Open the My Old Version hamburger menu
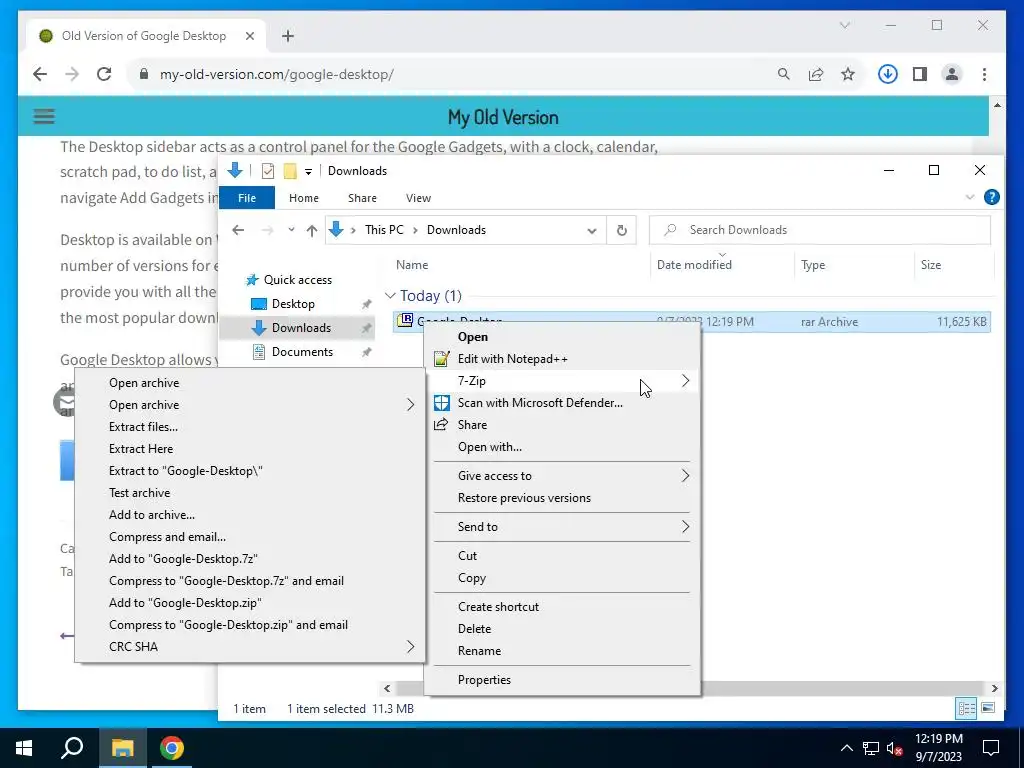The height and width of the screenshot is (768, 1024). 44,117
